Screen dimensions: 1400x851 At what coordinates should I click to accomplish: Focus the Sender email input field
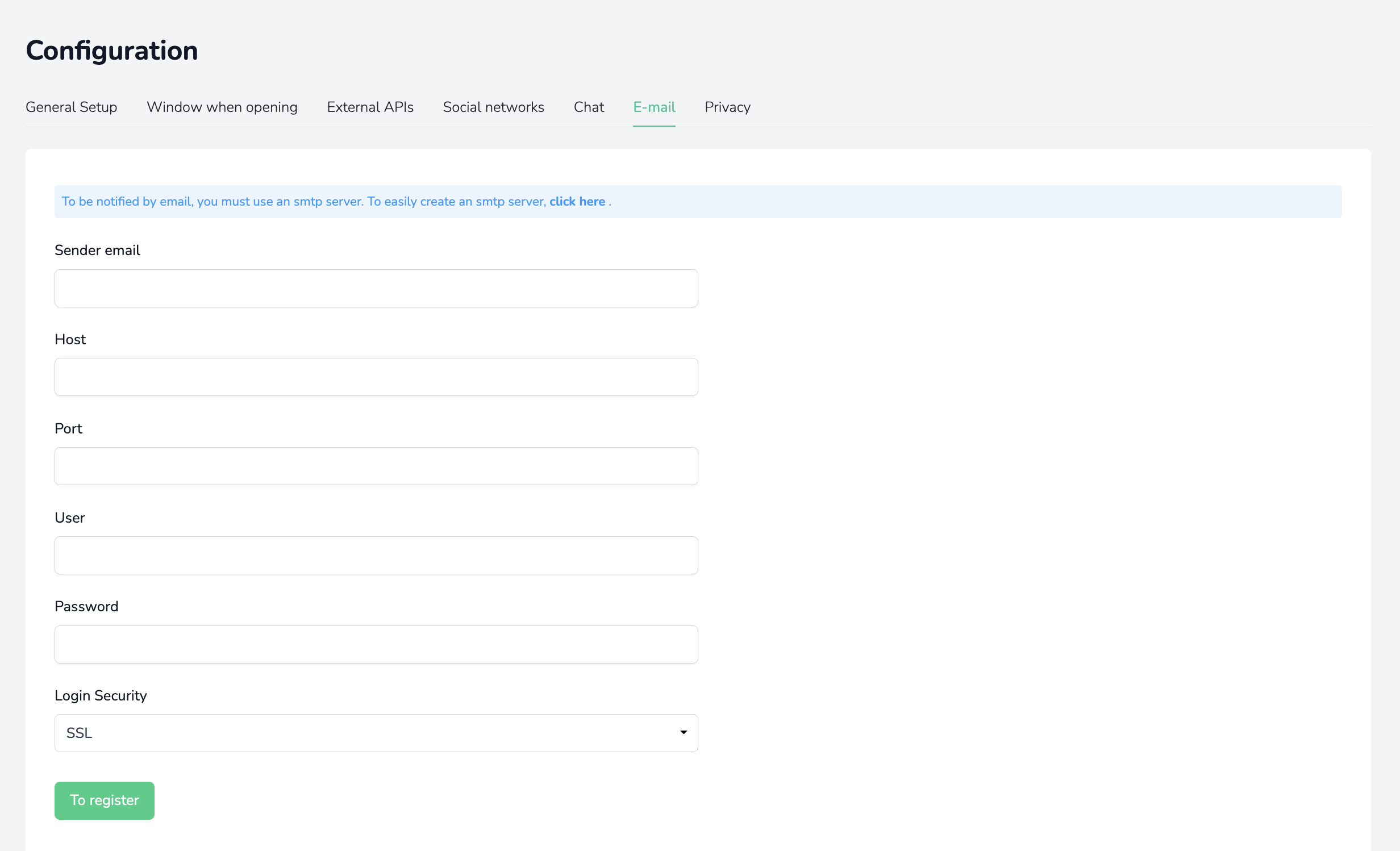coord(376,288)
